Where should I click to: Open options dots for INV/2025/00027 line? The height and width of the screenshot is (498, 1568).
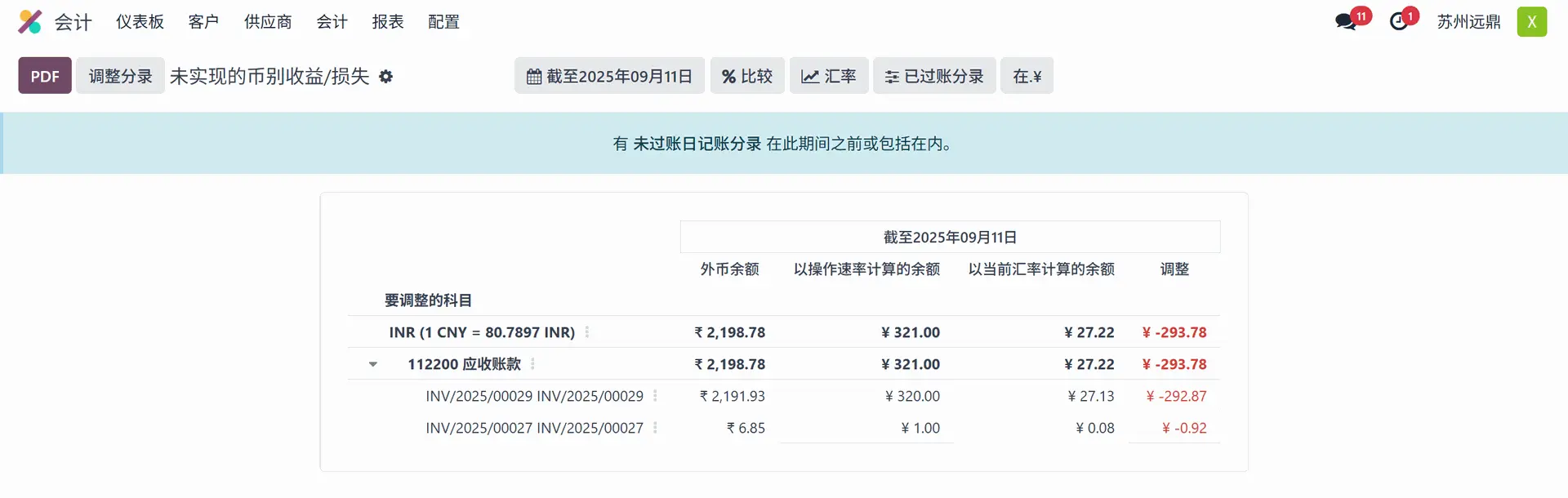655,428
